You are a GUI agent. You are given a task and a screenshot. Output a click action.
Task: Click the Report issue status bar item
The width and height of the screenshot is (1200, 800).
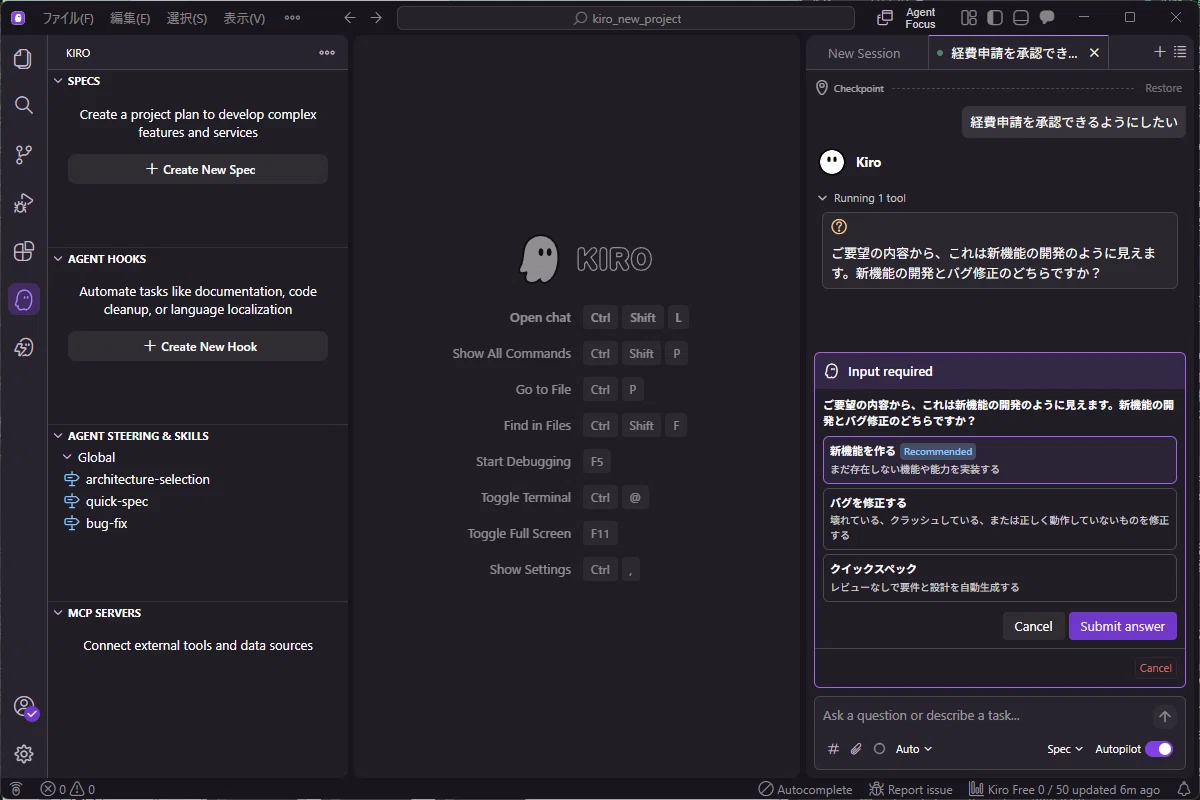(x=911, y=789)
